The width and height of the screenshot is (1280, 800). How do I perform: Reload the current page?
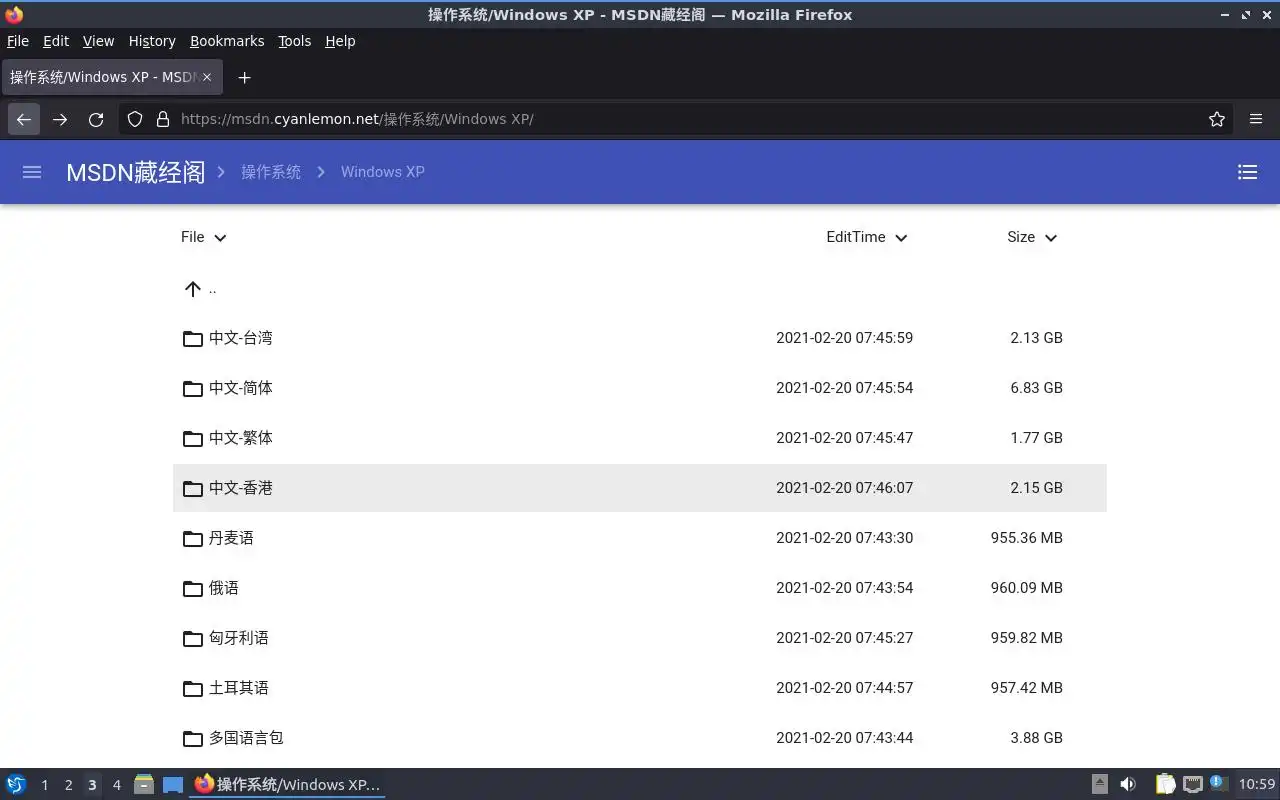point(96,119)
